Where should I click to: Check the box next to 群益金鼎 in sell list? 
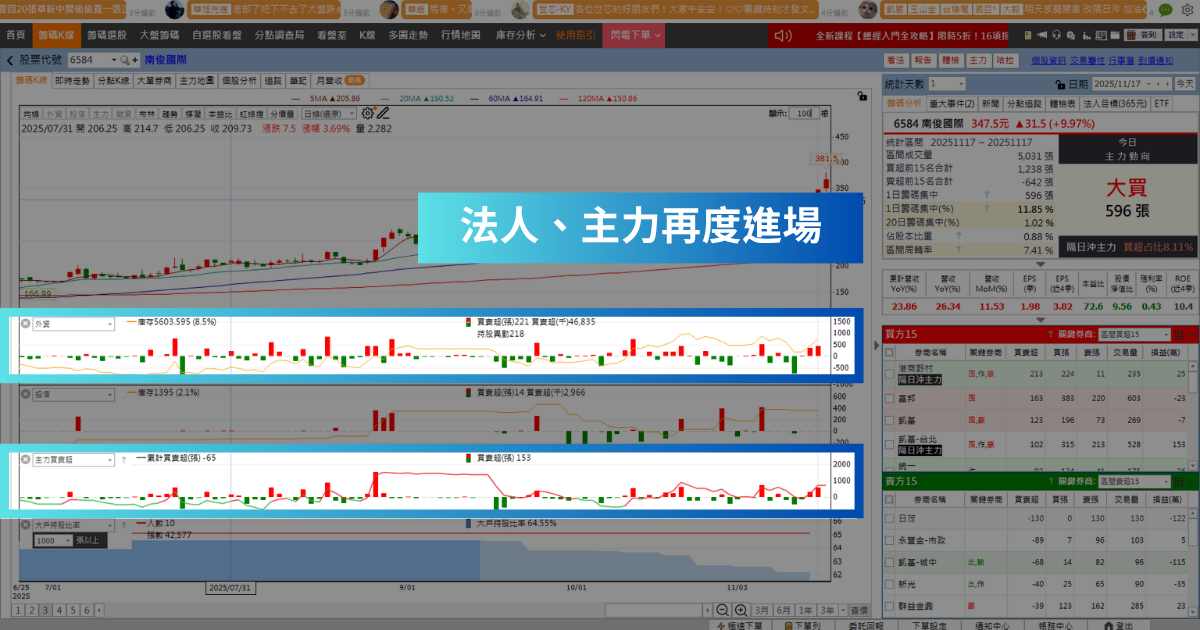click(x=890, y=605)
